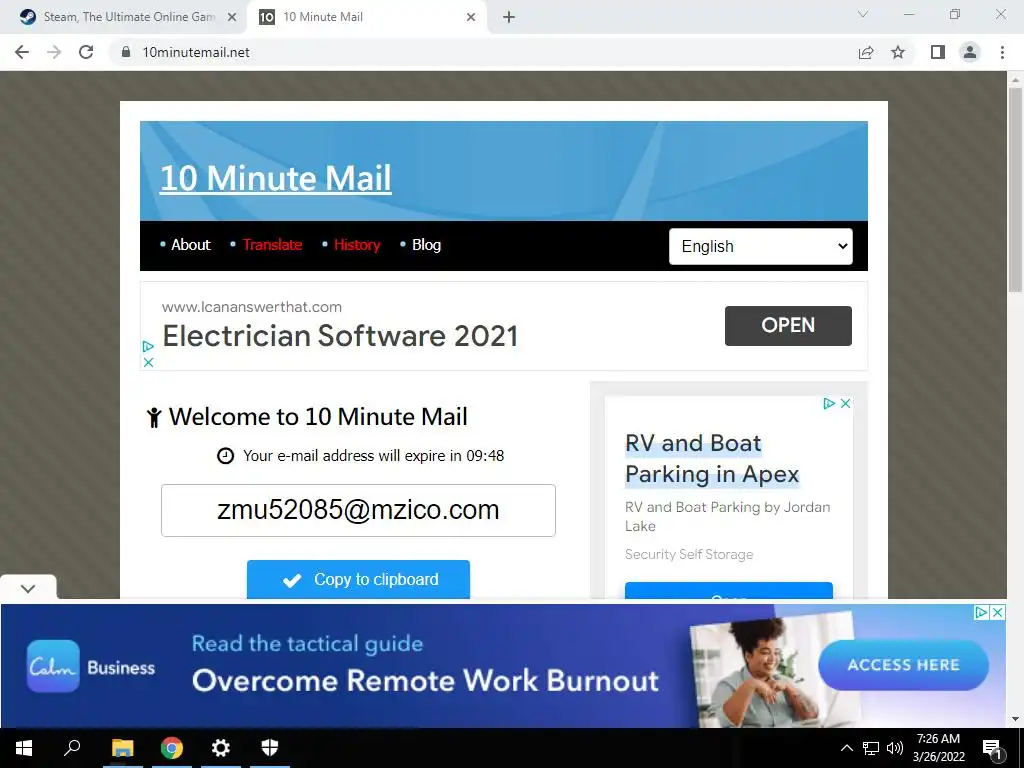This screenshot has width=1024, height=768.
Task: Click 'RV and Boat Parking by Jordan Lake' text
Action: click(728, 517)
